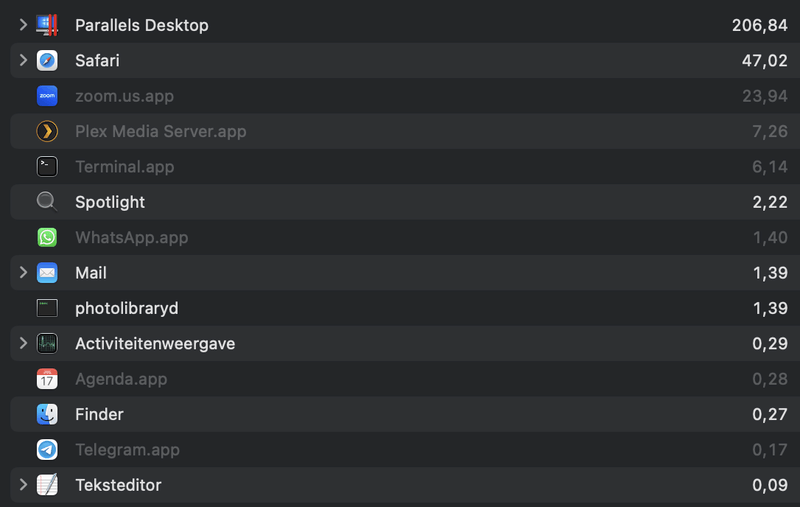Click the Telegram paper plane icon
The width and height of the screenshot is (800, 507).
click(x=47, y=450)
